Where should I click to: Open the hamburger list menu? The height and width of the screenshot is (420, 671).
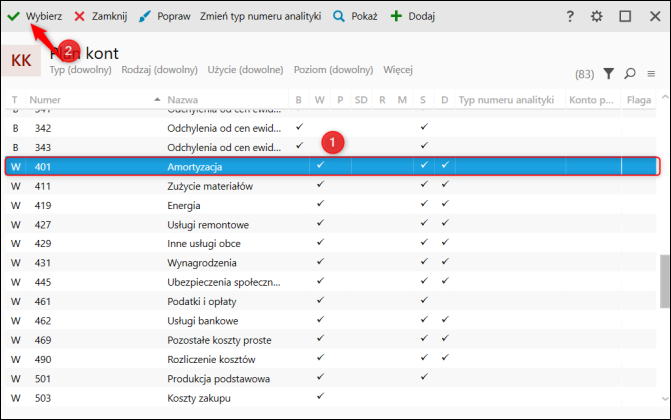pyautogui.click(x=651, y=73)
